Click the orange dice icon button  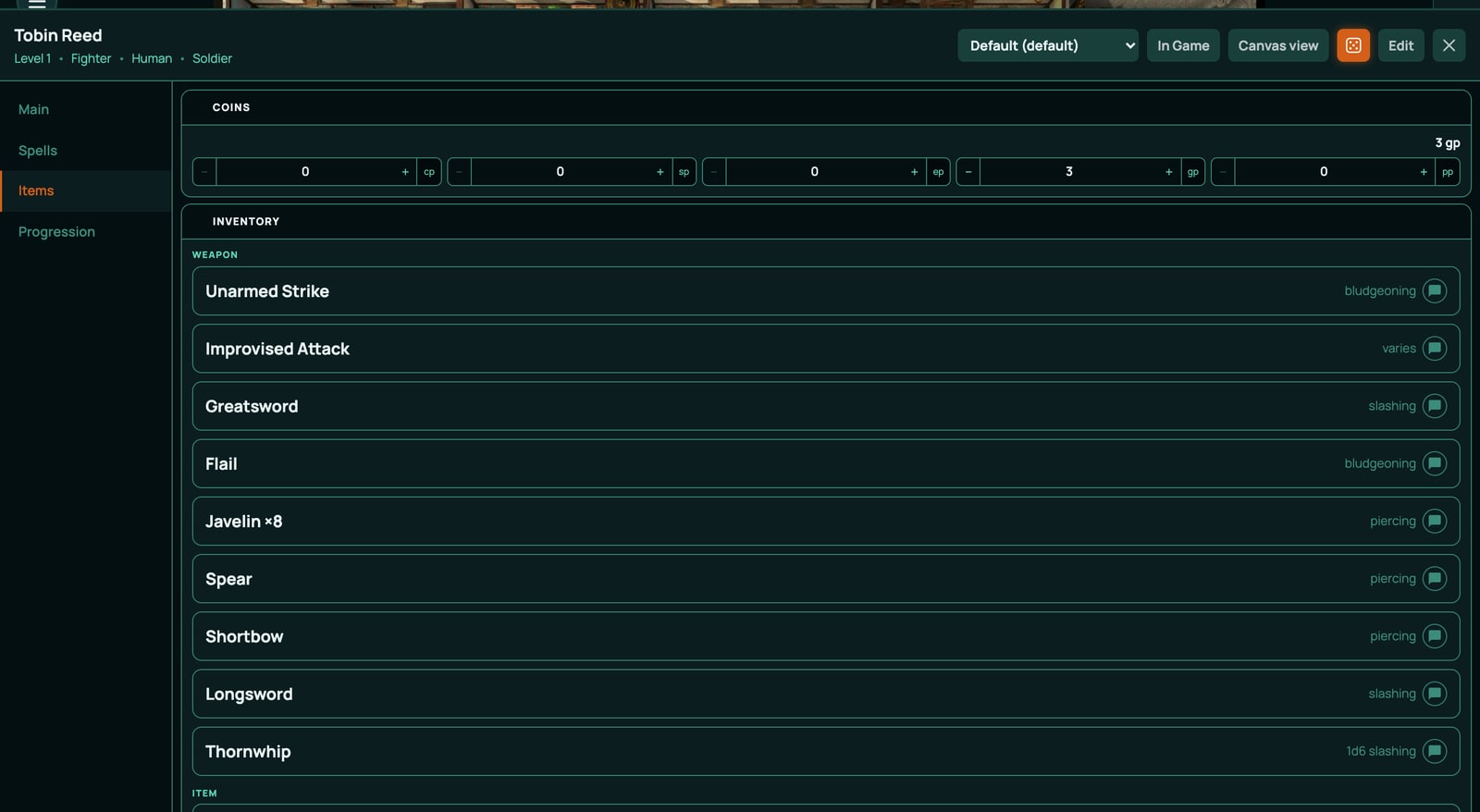click(1352, 45)
